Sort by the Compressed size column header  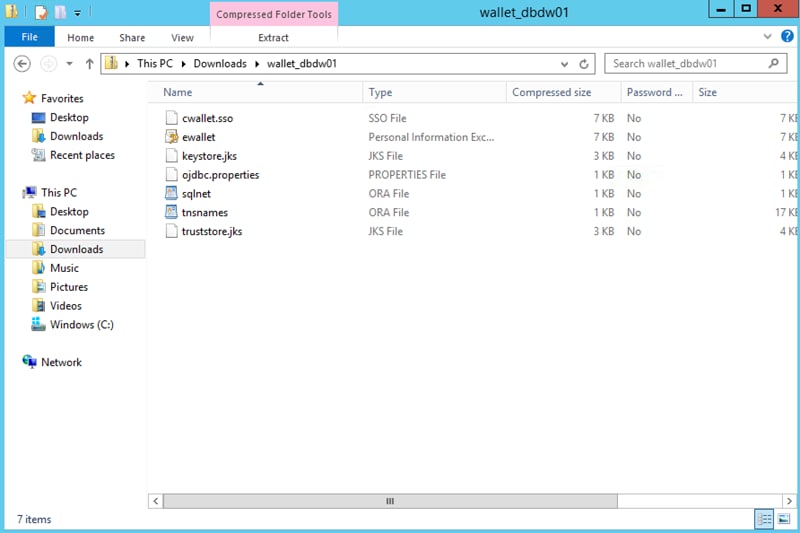pyautogui.click(x=564, y=92)
